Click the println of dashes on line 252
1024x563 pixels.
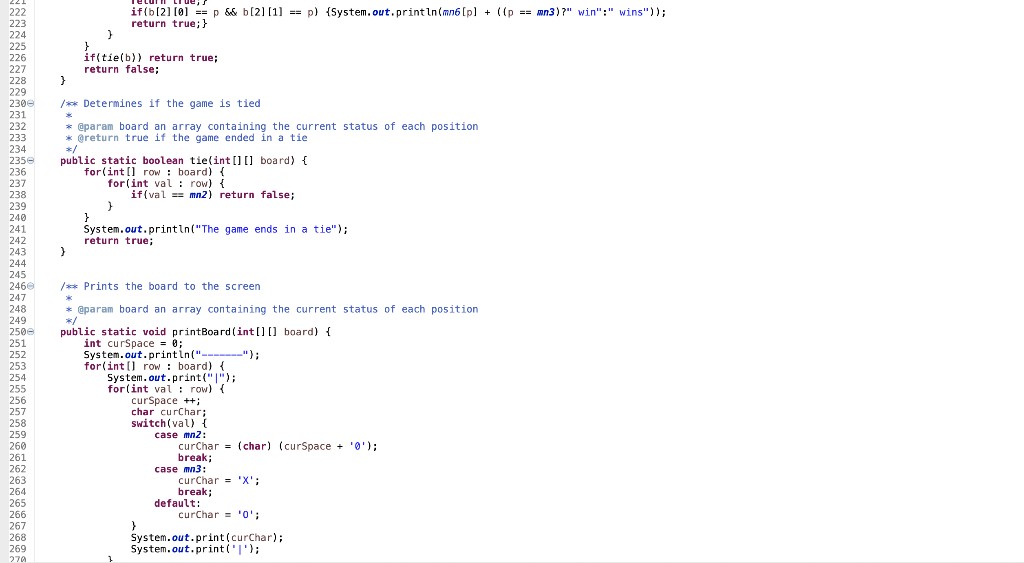[x=172, y=355]
